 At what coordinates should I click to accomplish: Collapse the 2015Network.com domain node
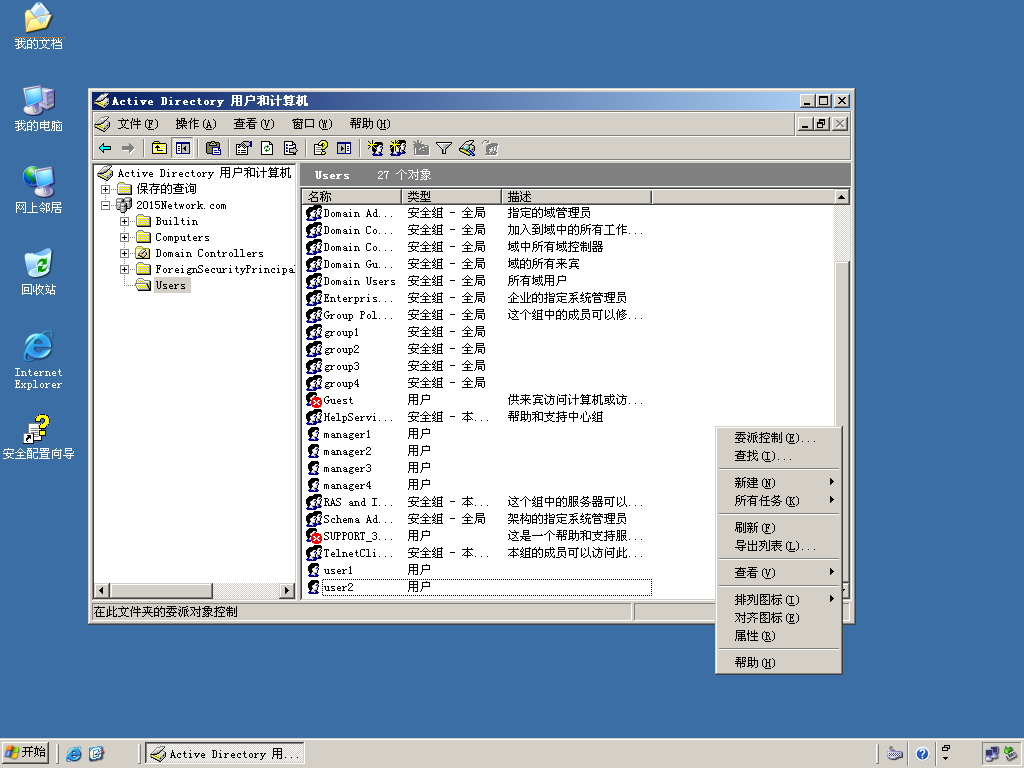coord(105,206)
